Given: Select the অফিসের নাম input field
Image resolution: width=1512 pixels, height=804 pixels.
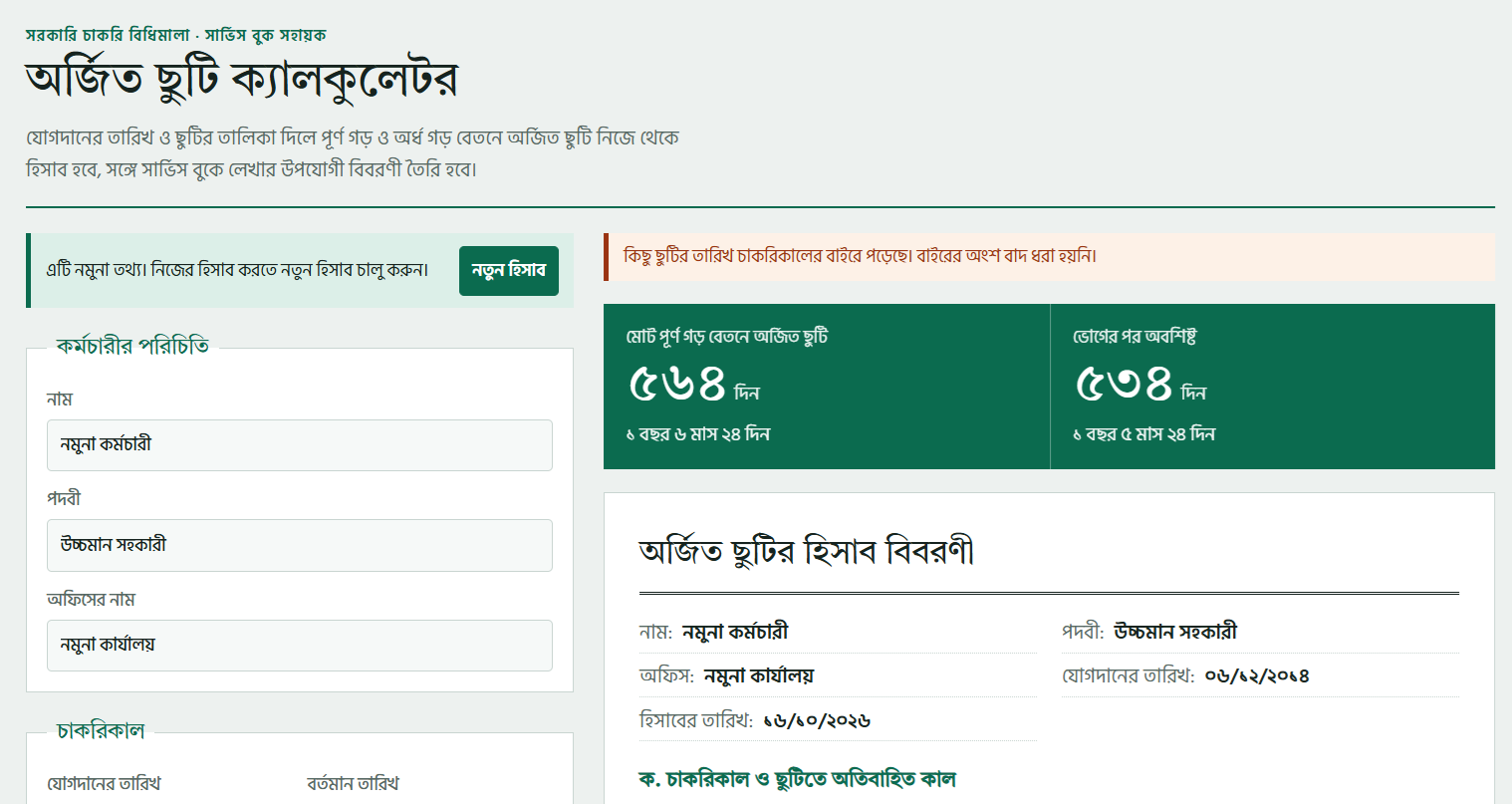Looking at the screenshot, I should (x=300, y=646).
